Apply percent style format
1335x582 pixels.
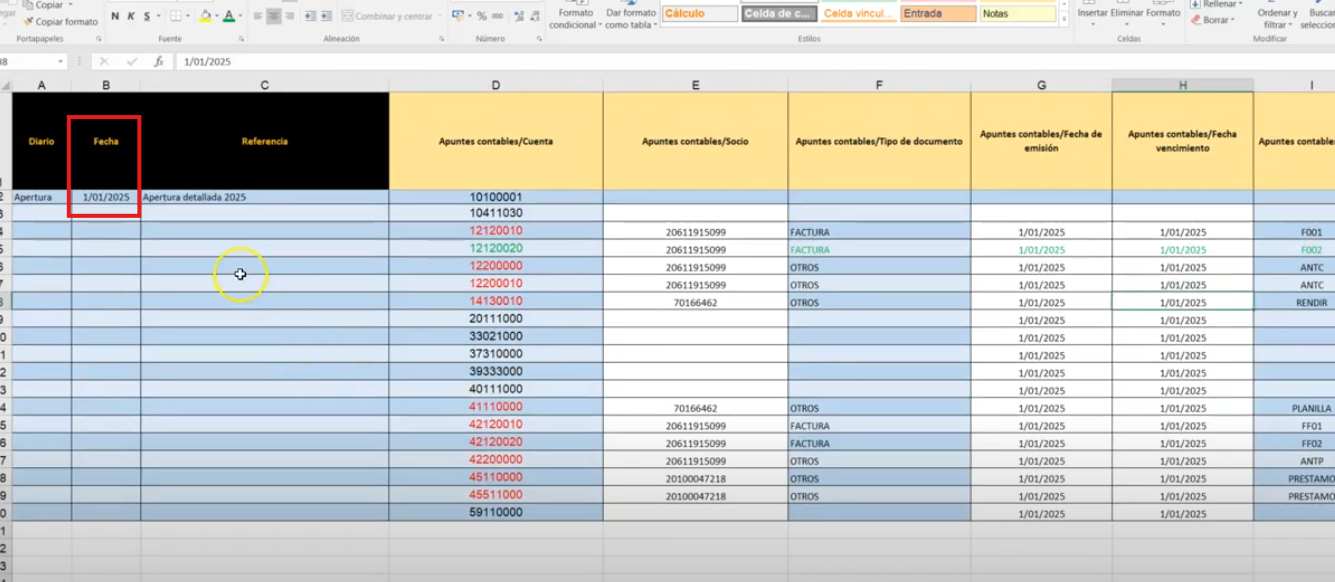click(482, 17)
